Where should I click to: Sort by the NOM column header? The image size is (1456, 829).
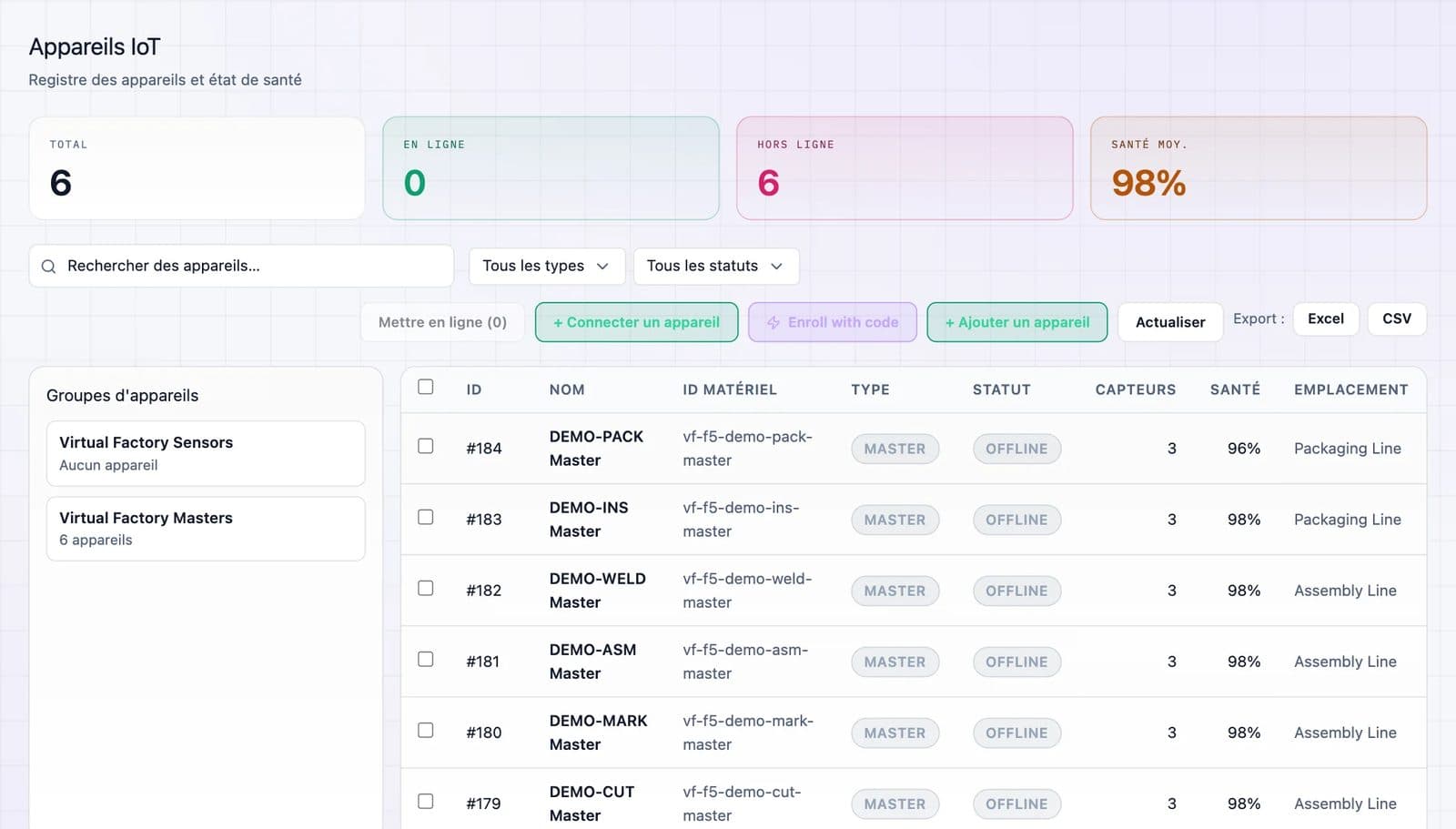coord(567,389)
